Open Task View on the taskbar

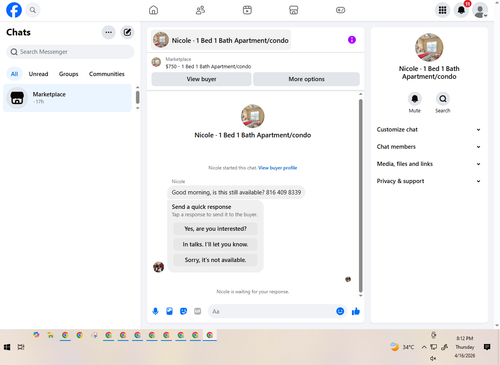tap(21, 347)
